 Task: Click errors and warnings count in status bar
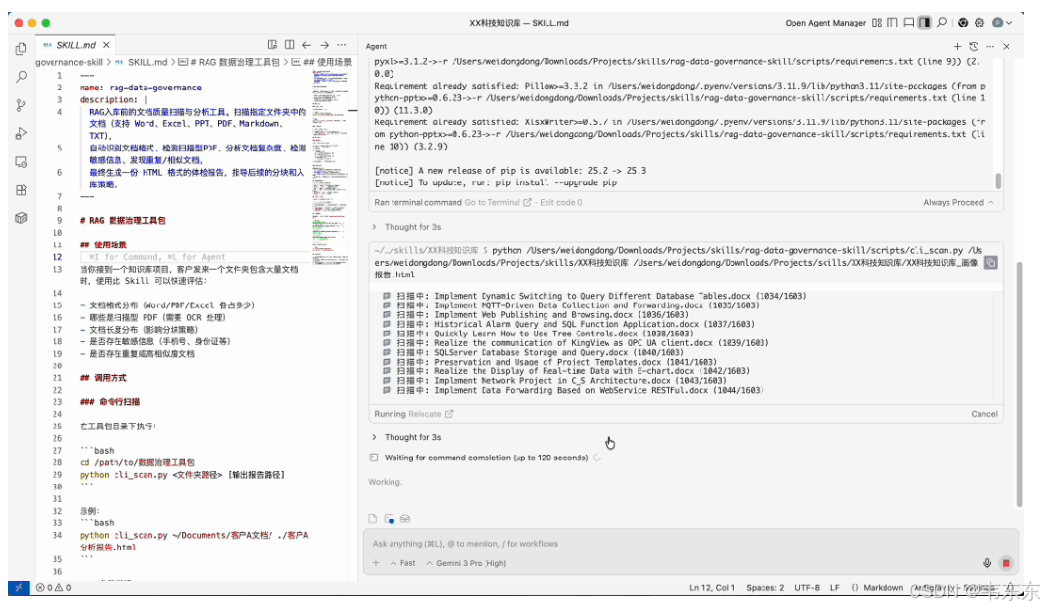(x=53, y=588)
